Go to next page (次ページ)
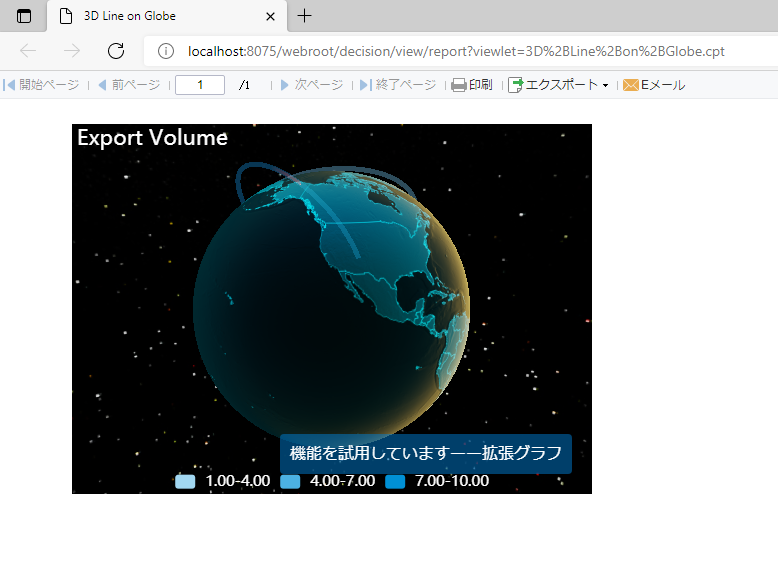This screenshot has width=778, height=580. click(312, 85)
